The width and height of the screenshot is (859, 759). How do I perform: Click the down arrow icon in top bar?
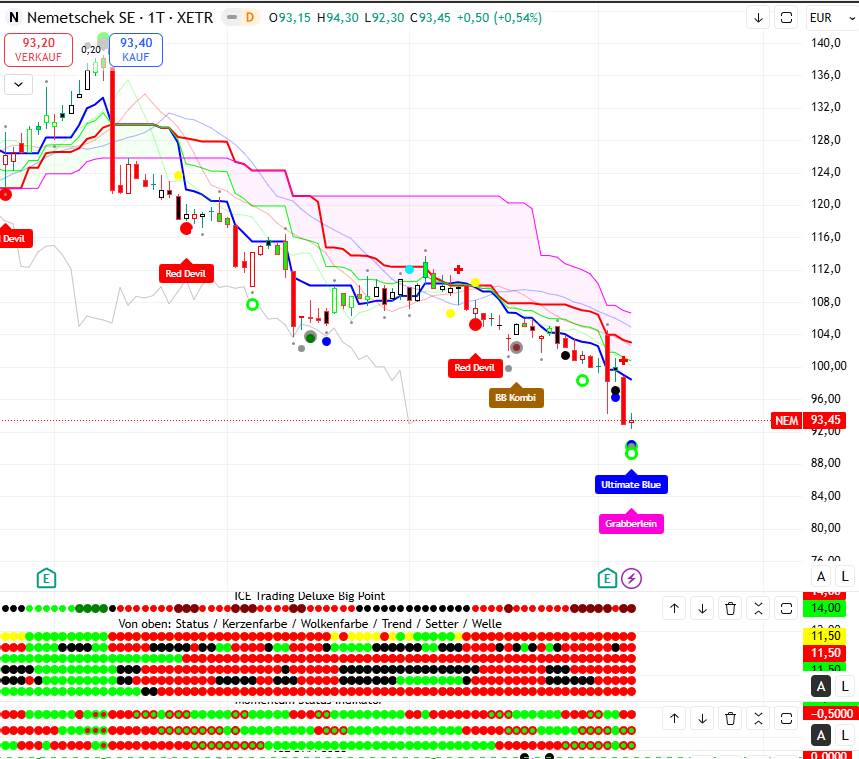pos(758,17)
